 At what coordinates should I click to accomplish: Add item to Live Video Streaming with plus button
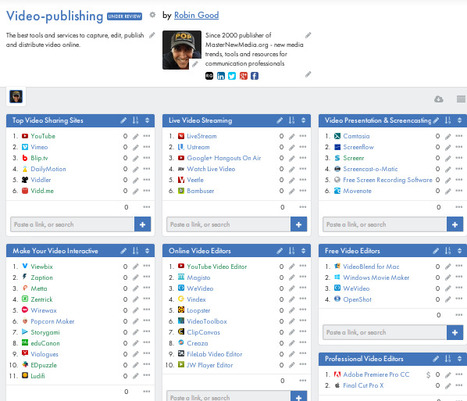[299, 224]
